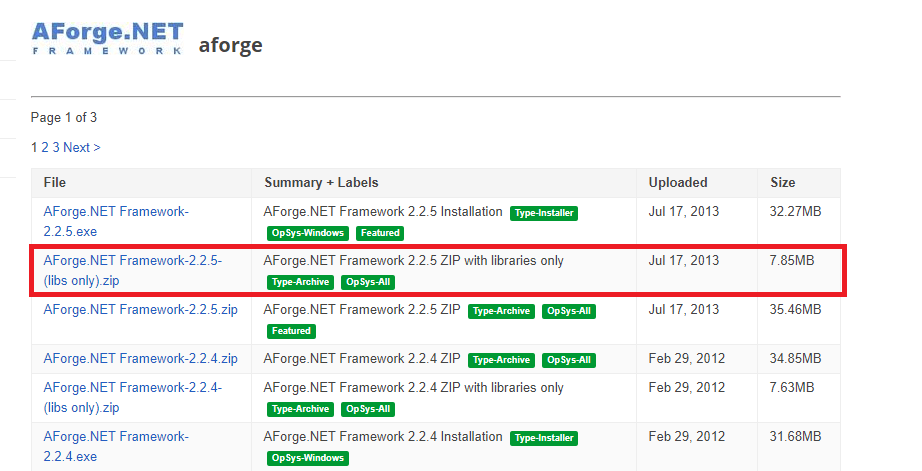Open AForge.NET Framework-2.2.4.exe download link
922x471 pixels.
[116, 446]
